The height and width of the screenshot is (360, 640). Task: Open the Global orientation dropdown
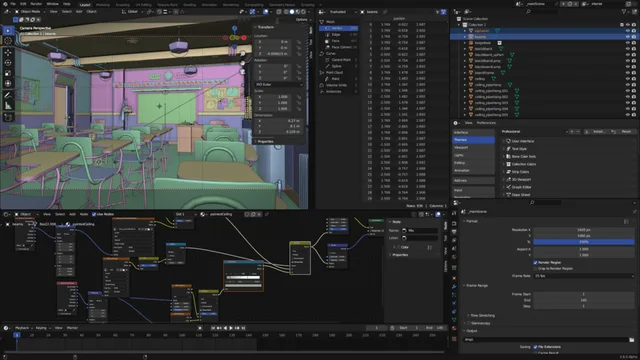[x=133, y=12]
